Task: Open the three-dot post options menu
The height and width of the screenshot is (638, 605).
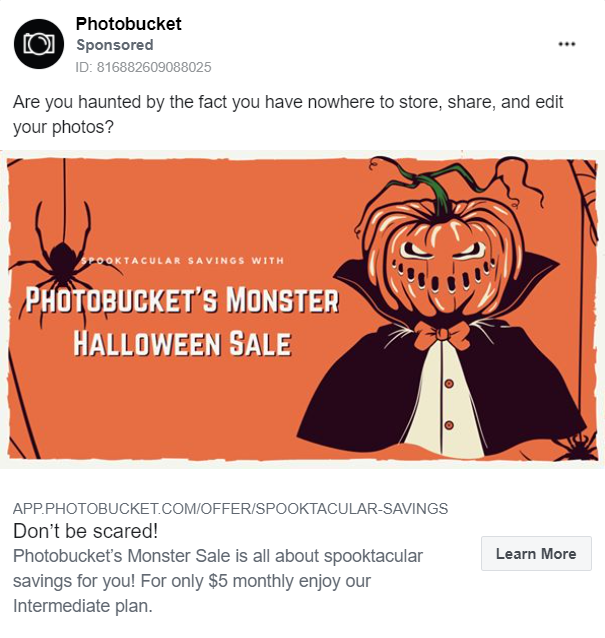Action: pos(567,44)
